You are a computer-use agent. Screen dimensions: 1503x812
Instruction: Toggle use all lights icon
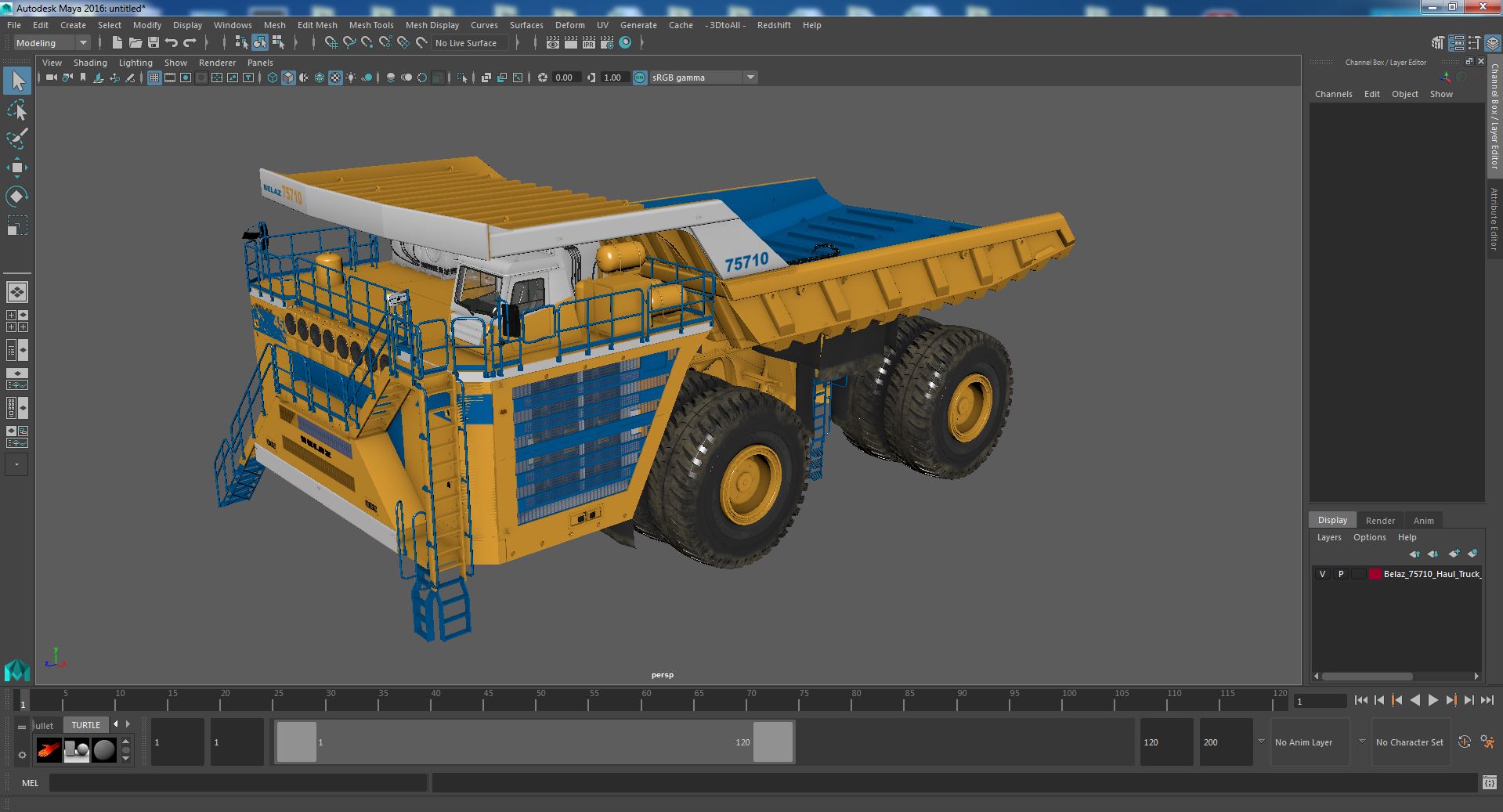tap(351, 78)
